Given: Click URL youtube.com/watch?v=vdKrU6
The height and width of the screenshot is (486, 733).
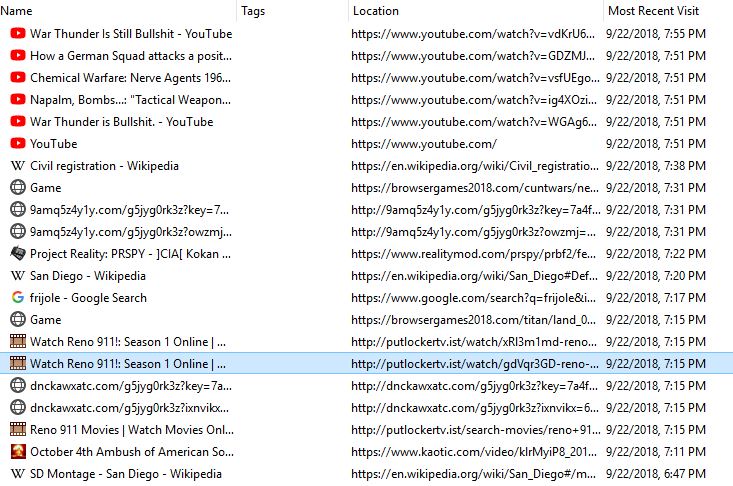Looking at the screenshot, I should pos(473,34).
